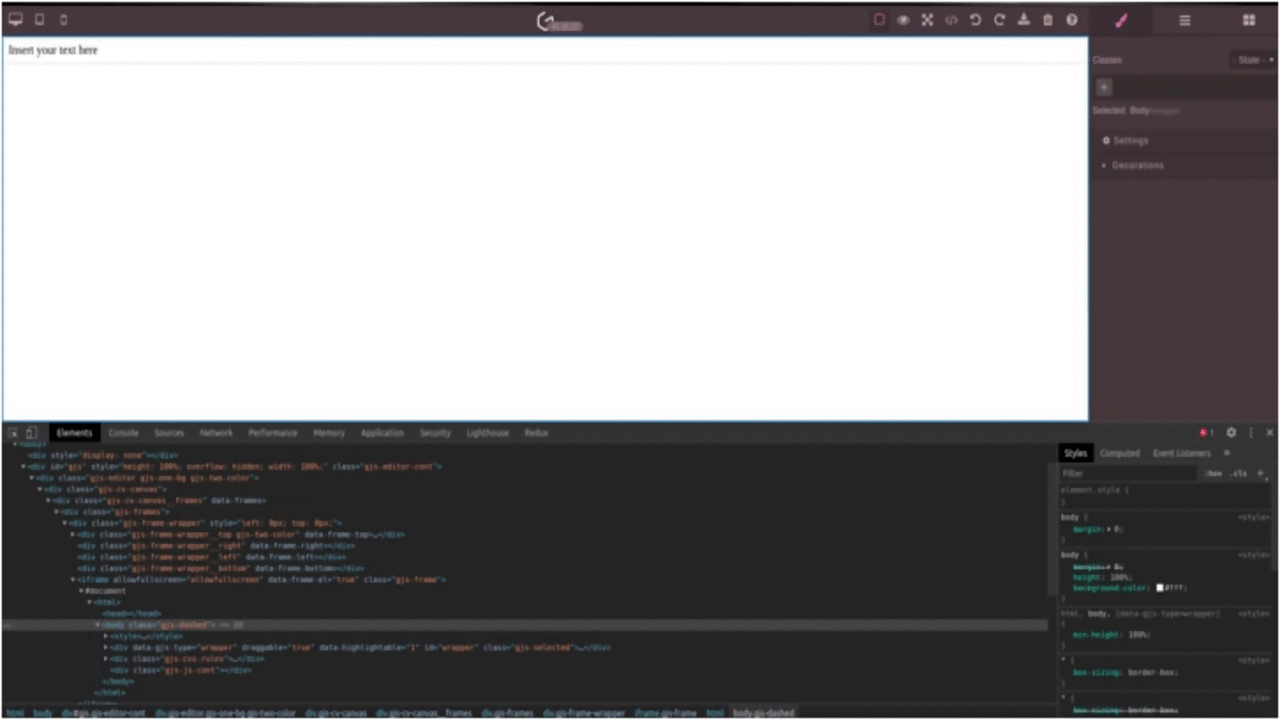This screenshot has width=1280, height=720.
Task: Open the Lighthouse tab
Action: 487,432
